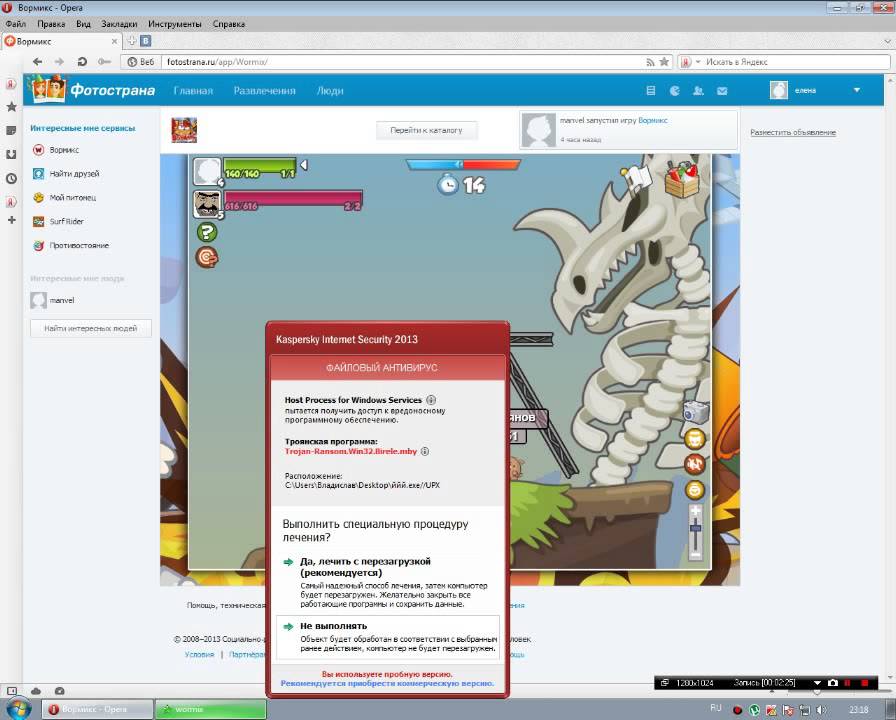
Task: Click the Перейти к каталогу button
Action: pyautogui.click(x=426, y=130)
